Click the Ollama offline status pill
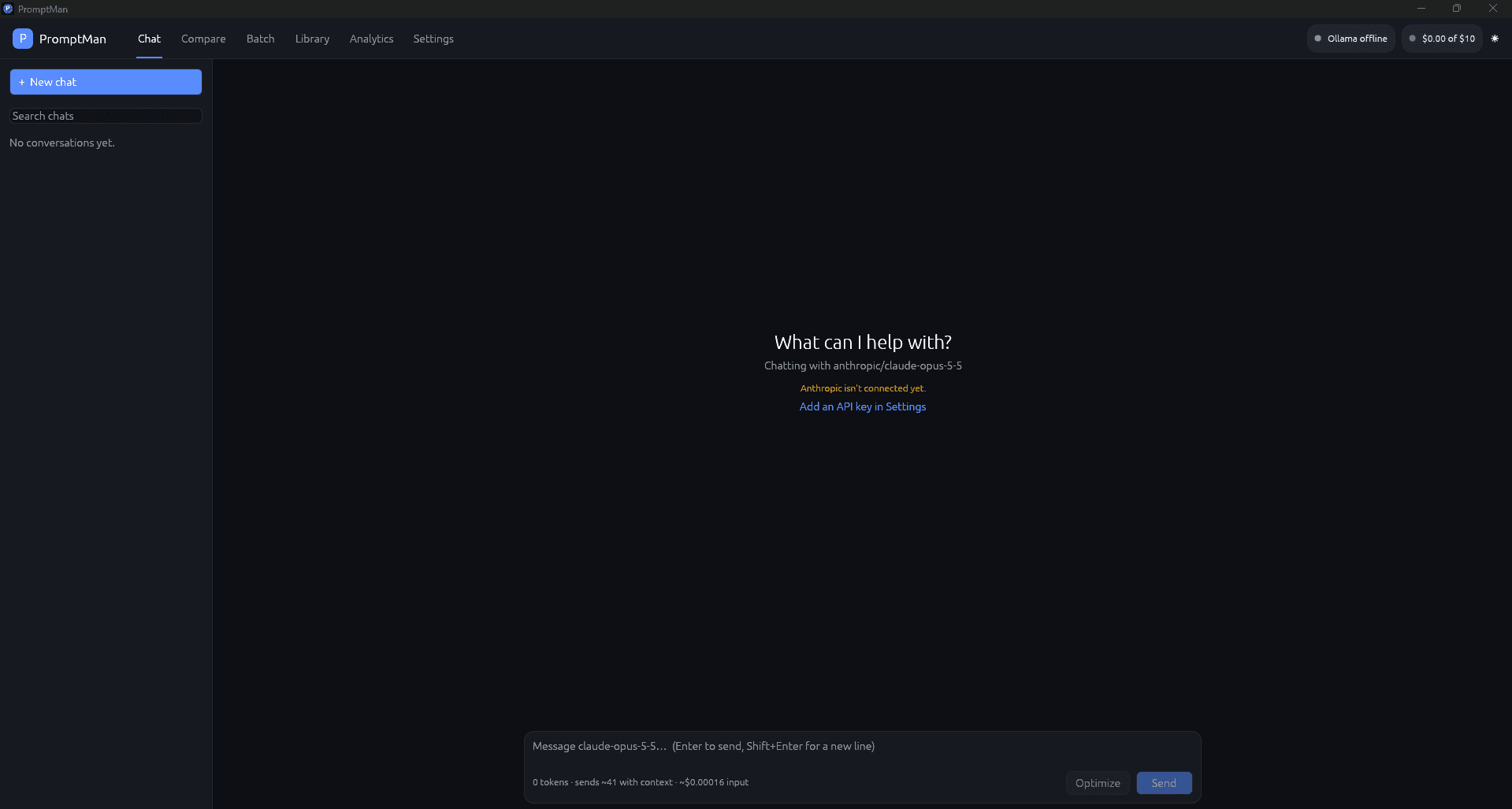Image resolution: width=1512 pixels, height=809 pixels. 1350,39
